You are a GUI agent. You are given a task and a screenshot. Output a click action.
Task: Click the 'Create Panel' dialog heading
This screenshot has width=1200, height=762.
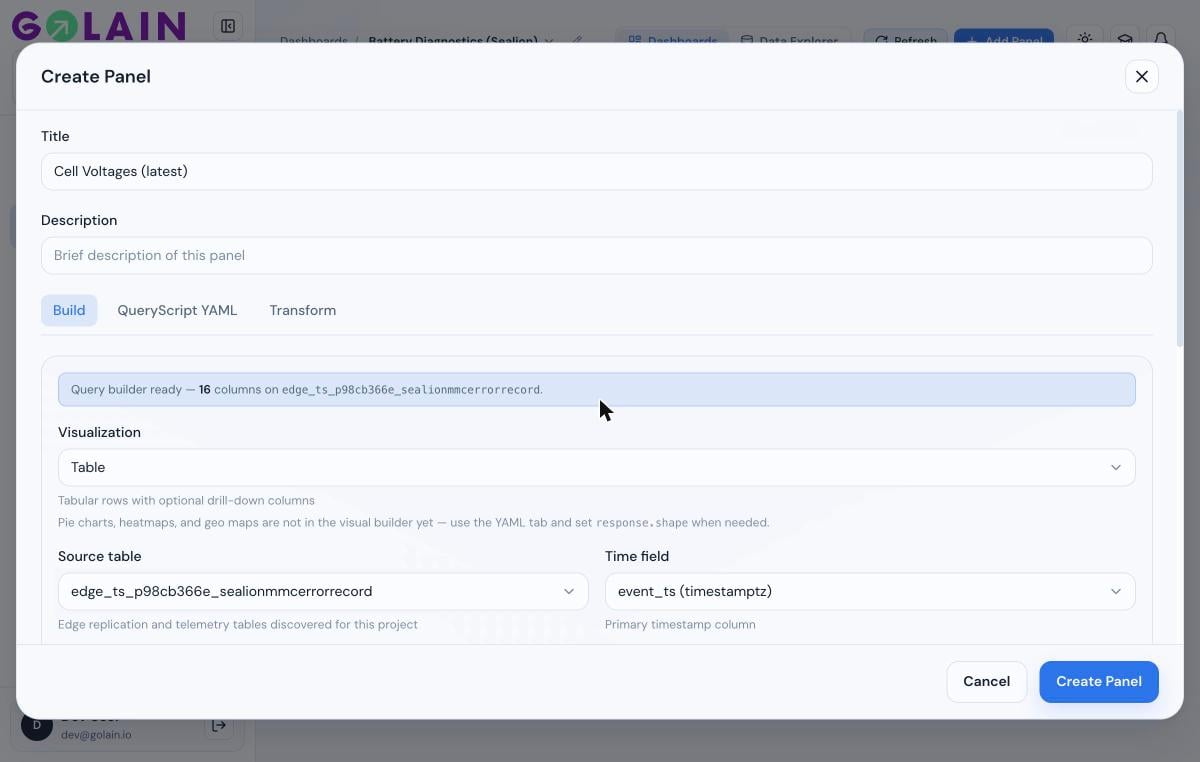pyautogui.click(x=96, y=76)
